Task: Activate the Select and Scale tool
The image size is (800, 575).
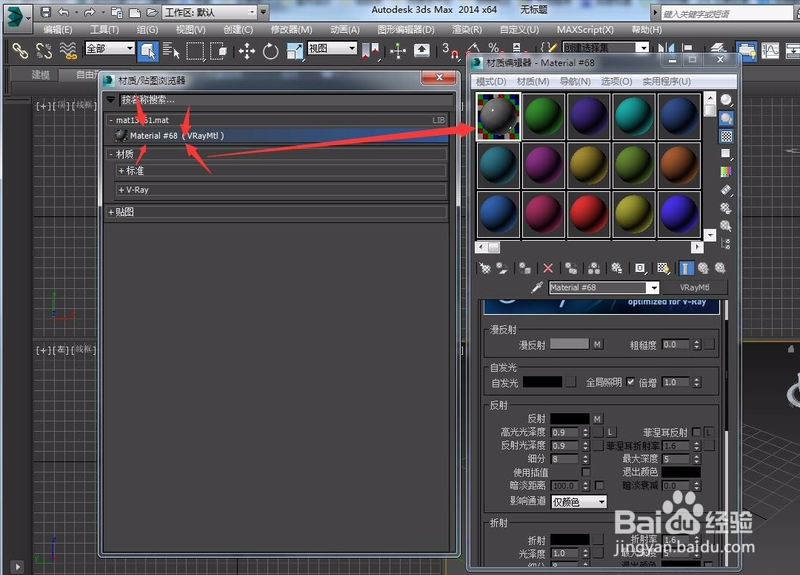Action: [x=294, y=51]
